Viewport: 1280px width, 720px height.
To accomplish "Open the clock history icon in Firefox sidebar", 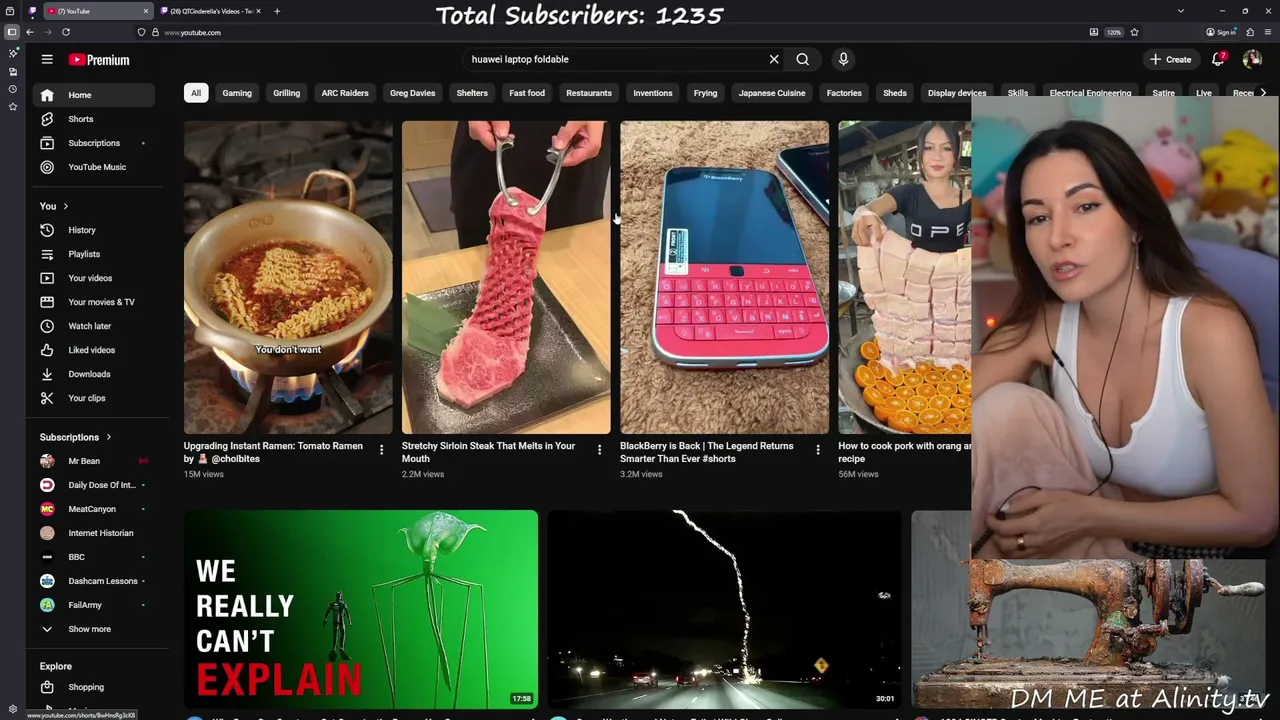I will [x=12, y=89].
